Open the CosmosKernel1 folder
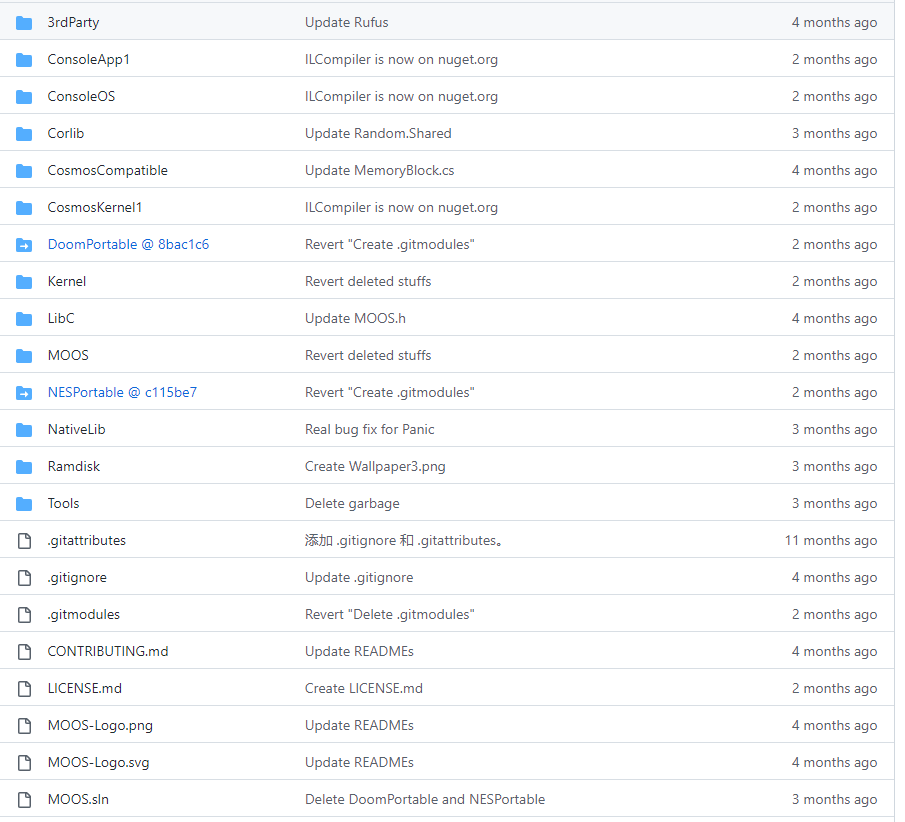Image resolution: width=905 pixels, height=822 pixels. point(95,207)
